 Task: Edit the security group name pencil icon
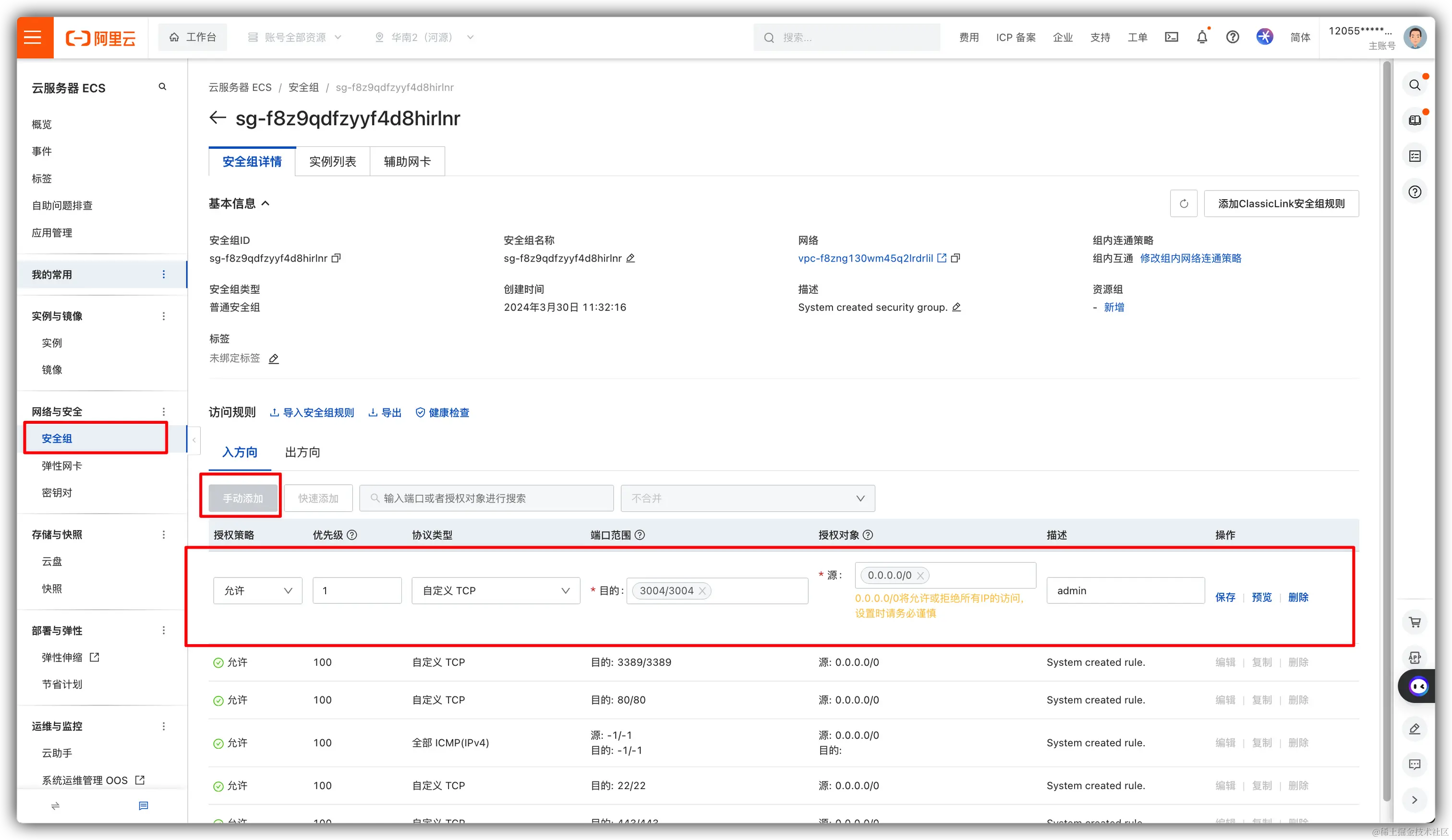630,258
